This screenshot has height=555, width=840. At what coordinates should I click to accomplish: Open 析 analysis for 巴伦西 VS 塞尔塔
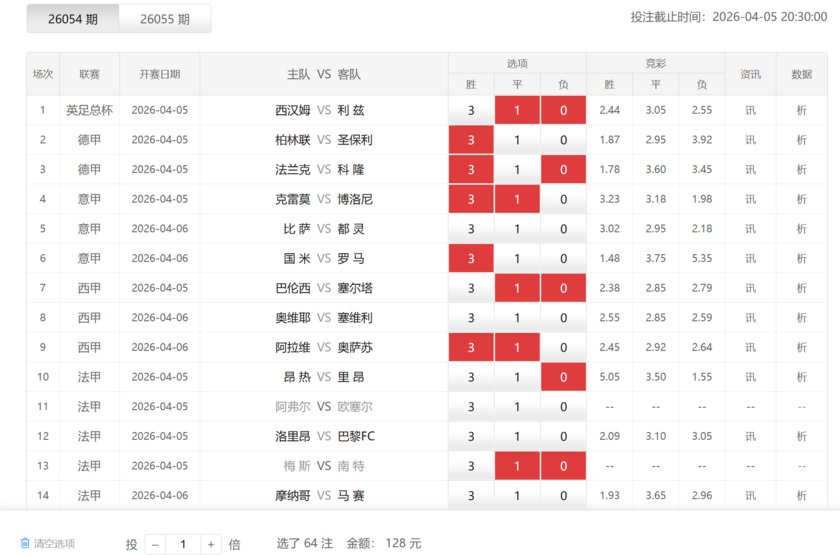(x=801, y=288)
